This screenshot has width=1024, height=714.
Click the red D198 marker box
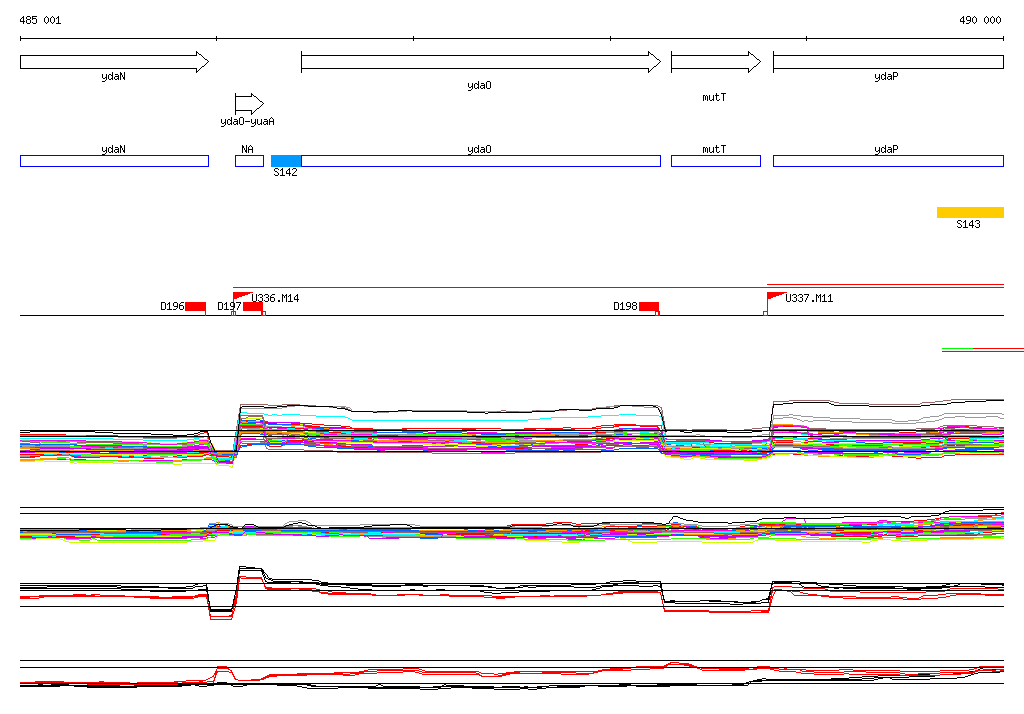[649, 307]
